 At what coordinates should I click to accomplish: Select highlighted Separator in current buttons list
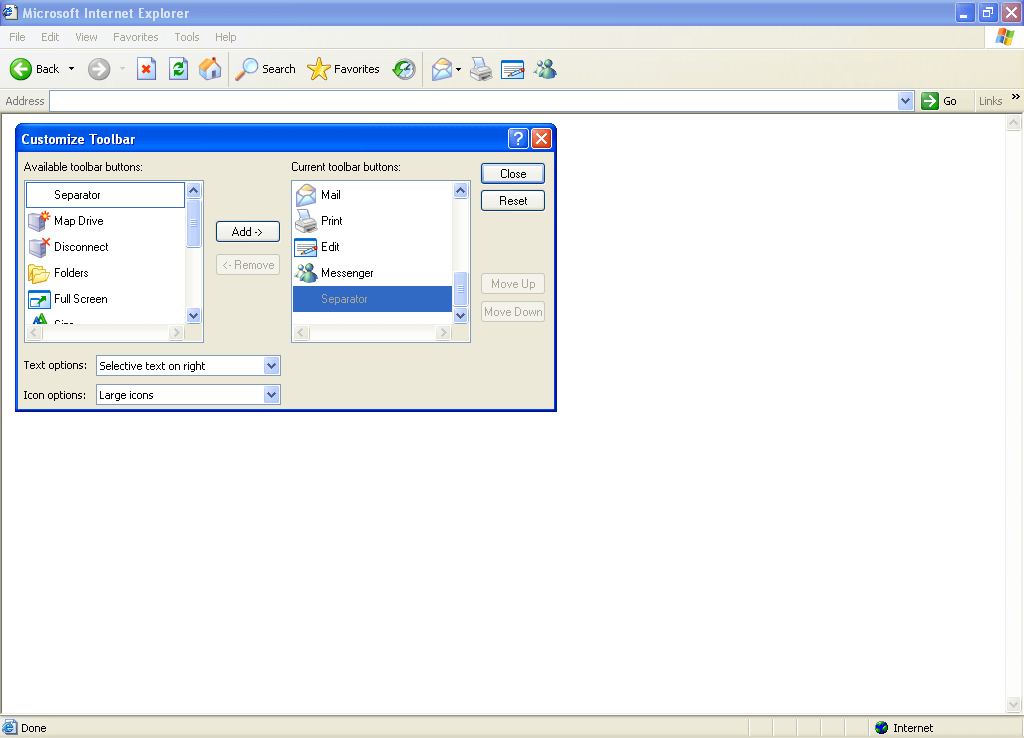372,299
